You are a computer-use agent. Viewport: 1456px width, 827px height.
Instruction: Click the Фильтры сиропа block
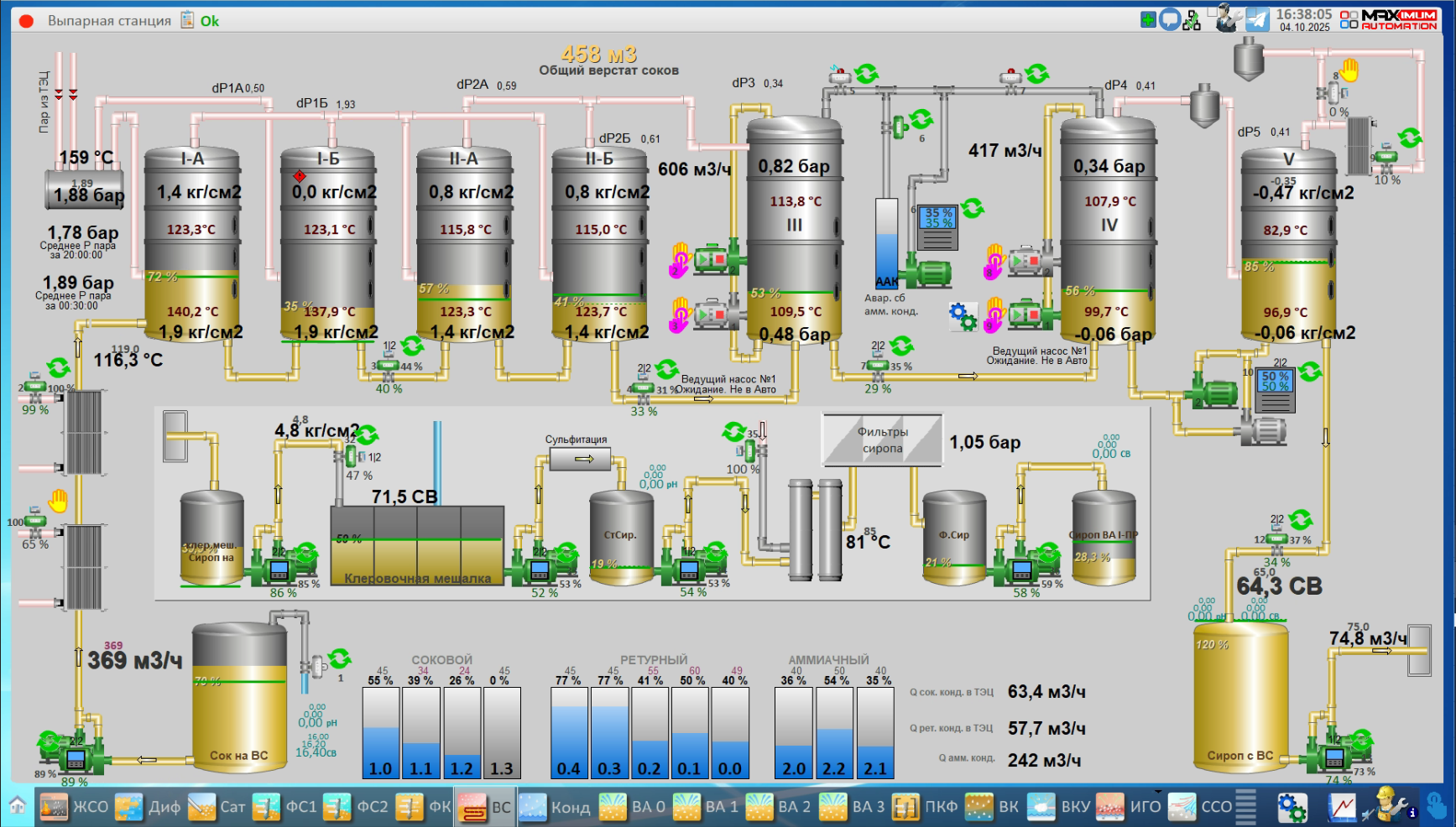pyautogui.click(x=882, y=440)
